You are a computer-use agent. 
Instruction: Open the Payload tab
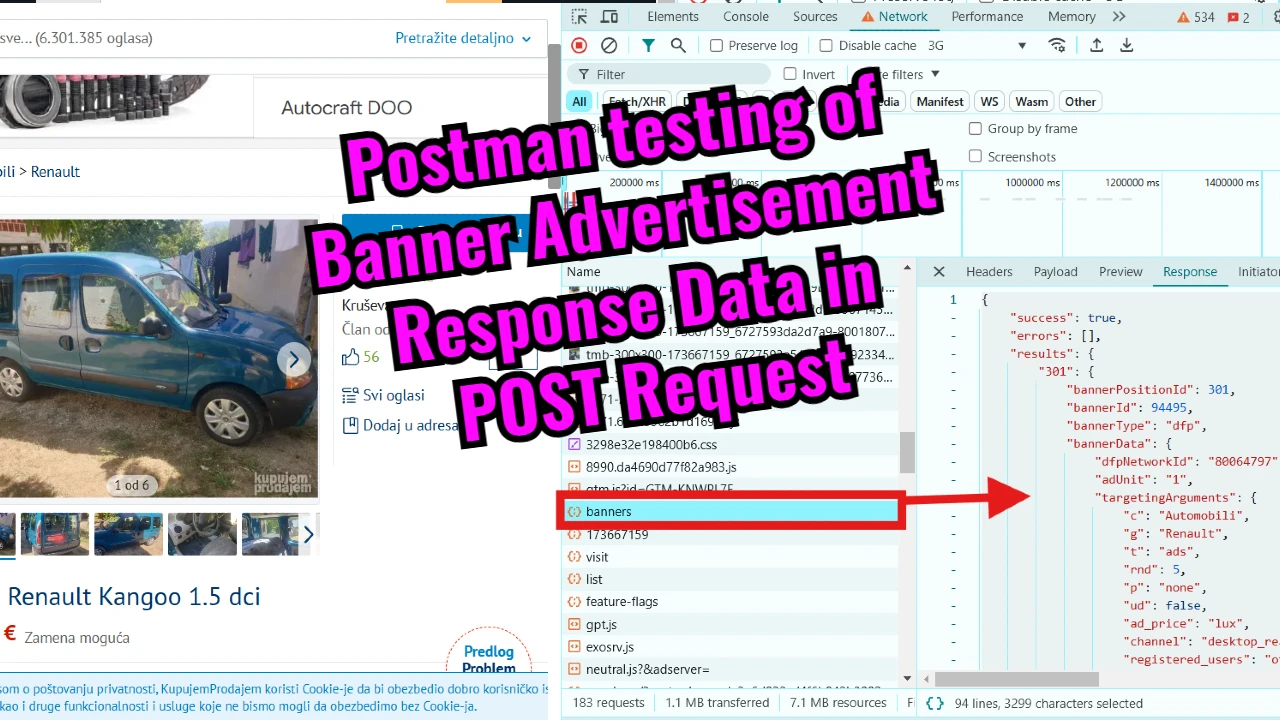point(1055,271)
